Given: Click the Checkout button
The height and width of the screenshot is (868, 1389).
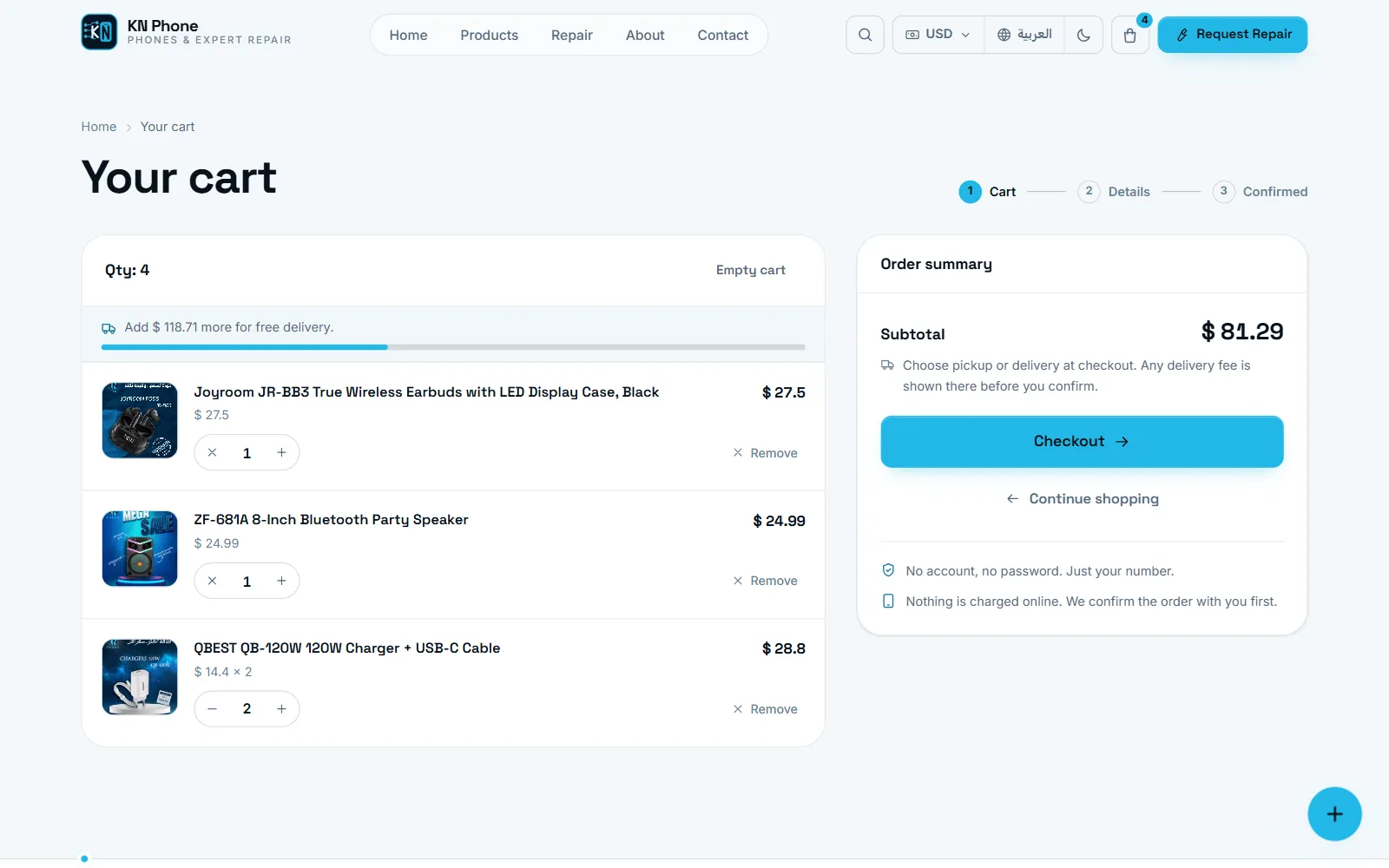Looking at the screenshot, I should tap(1082, 442).
